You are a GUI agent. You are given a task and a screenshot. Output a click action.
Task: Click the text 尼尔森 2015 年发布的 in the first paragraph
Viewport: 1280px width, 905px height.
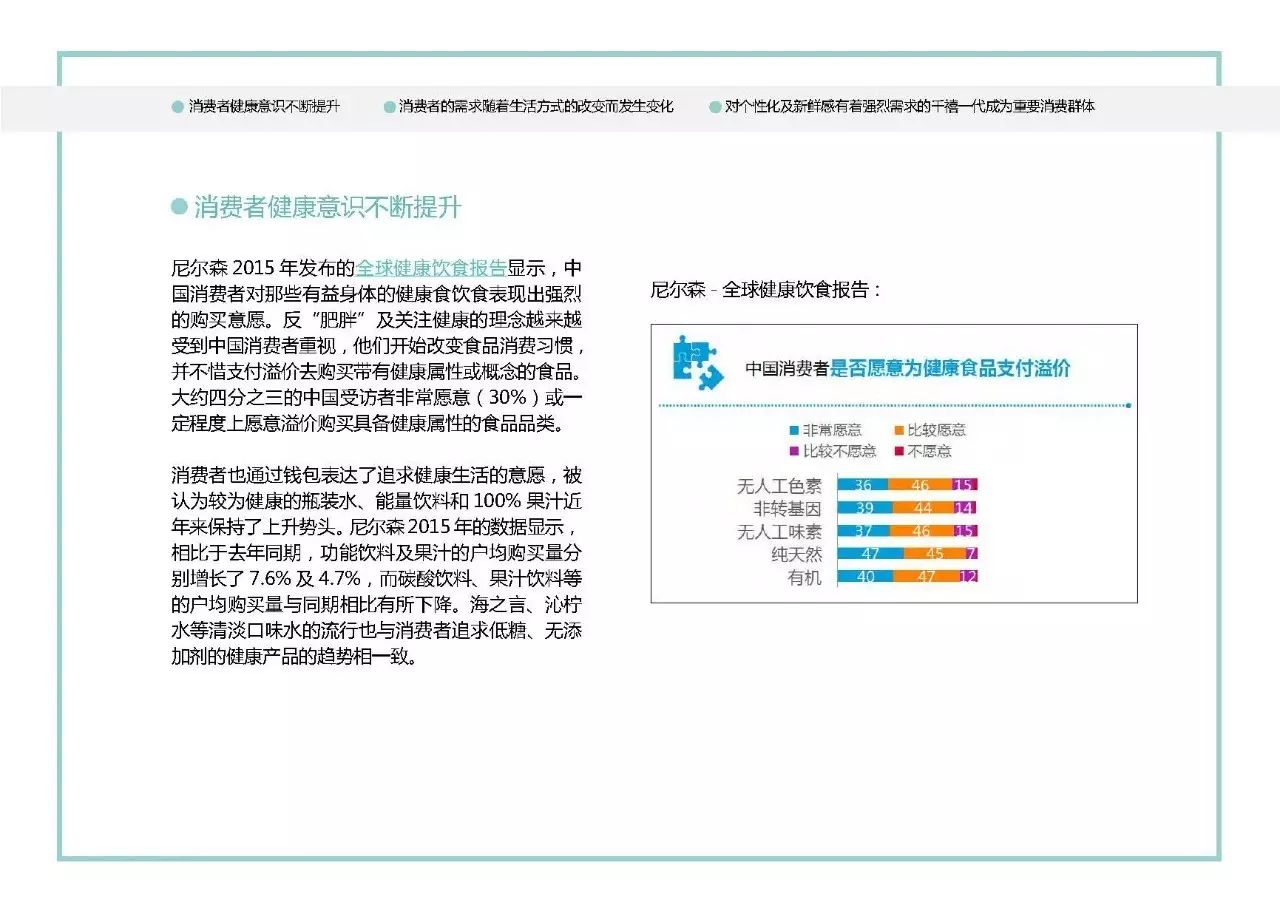tap(264, 269)
